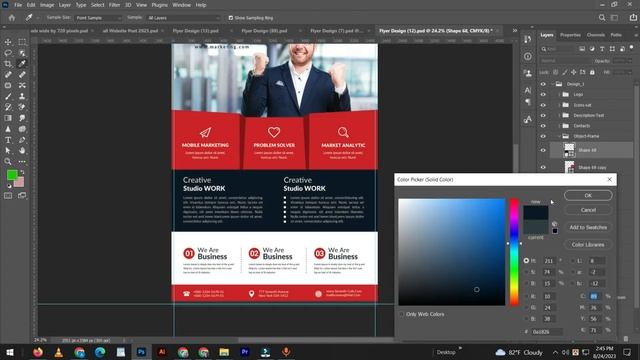Collapse the Object-Frame group
Image resolution: width=640 pixels, height=360 pixels.
[559, 136]
